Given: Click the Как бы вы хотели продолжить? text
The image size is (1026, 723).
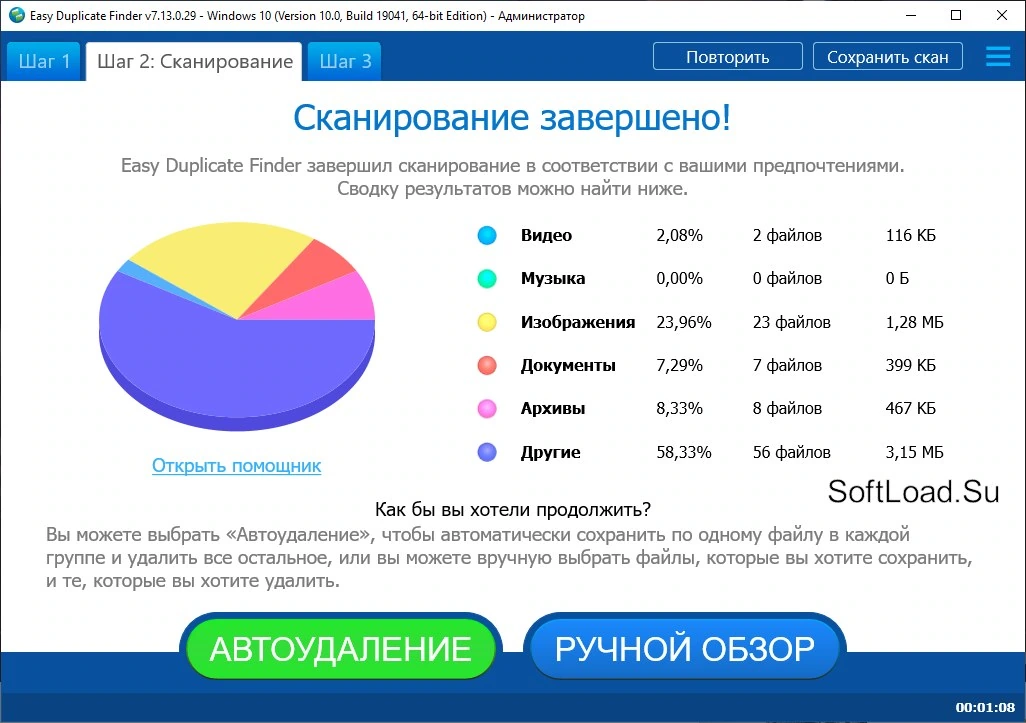Looking at the screenshot, I should point(513,509).
